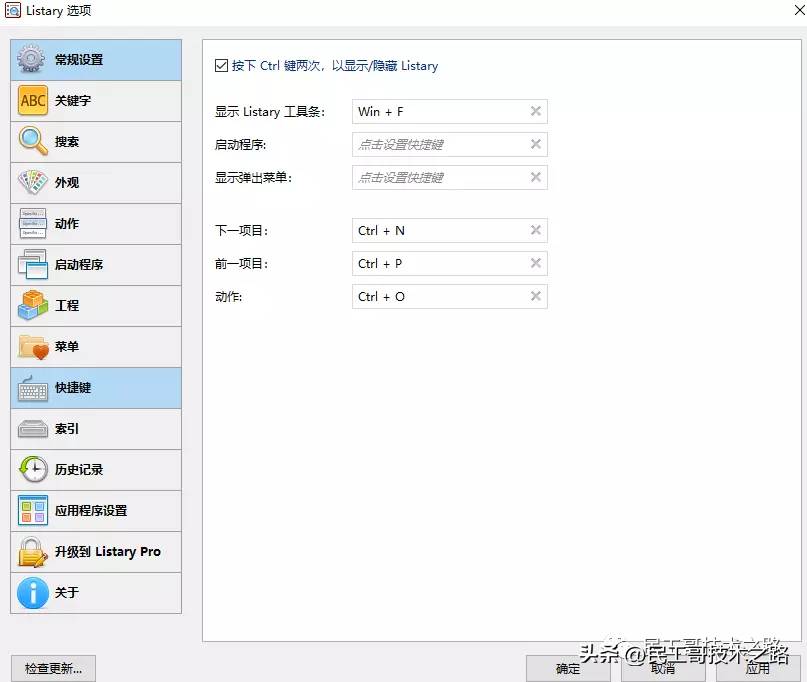
Task: Confirm with the 确定 button
Action: (x=568, y=668)
